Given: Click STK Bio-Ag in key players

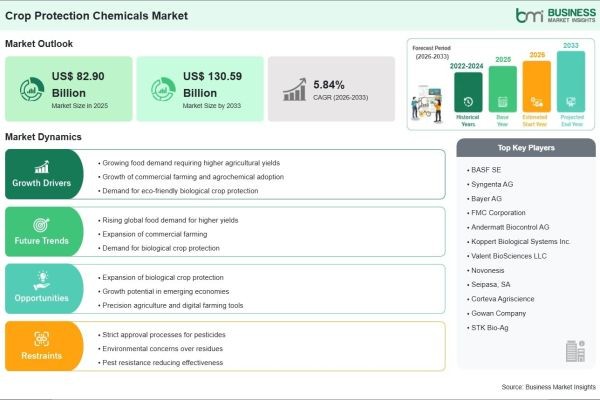Looking at the screenshot, I should click(488, 328).
